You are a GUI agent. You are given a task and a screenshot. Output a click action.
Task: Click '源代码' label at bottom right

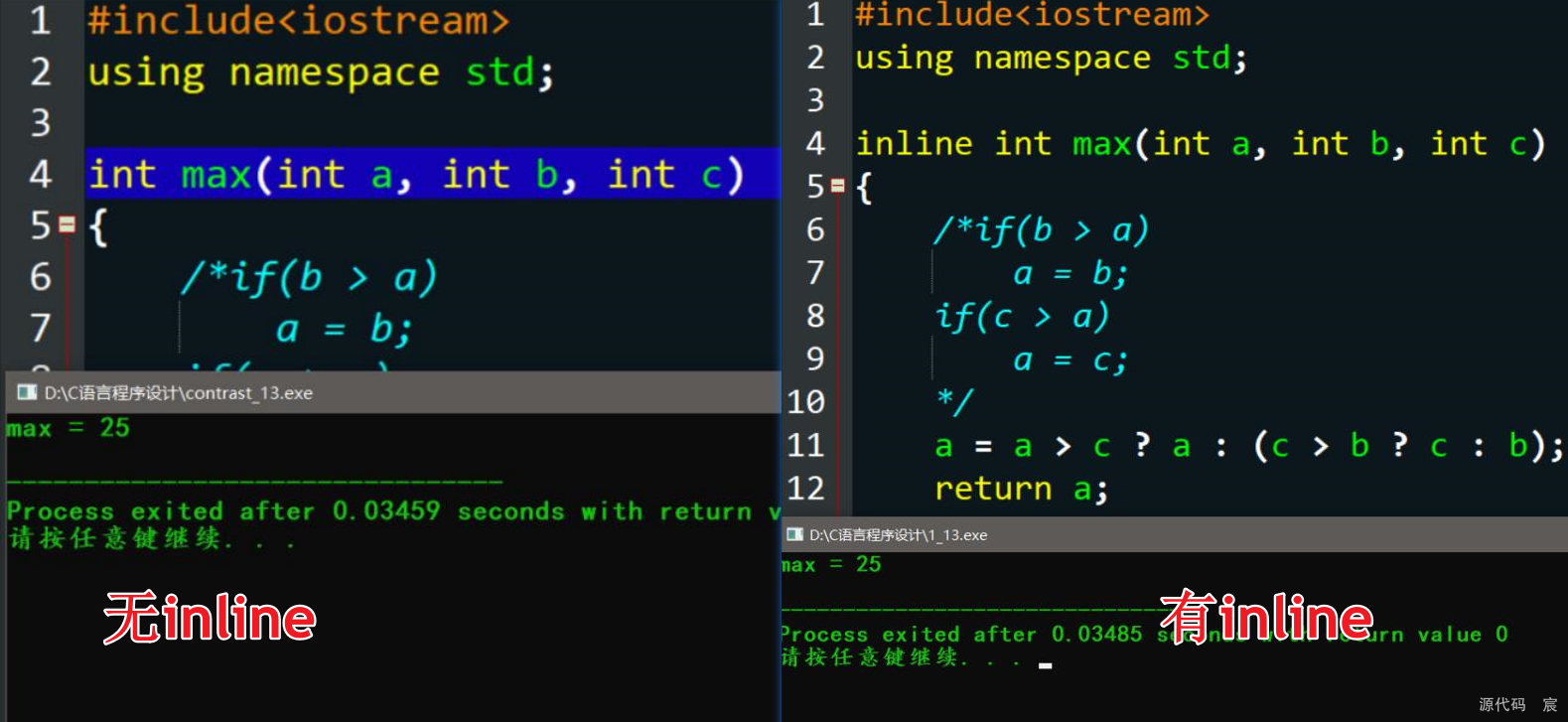pyautogui.click(x=1501, y=704)
